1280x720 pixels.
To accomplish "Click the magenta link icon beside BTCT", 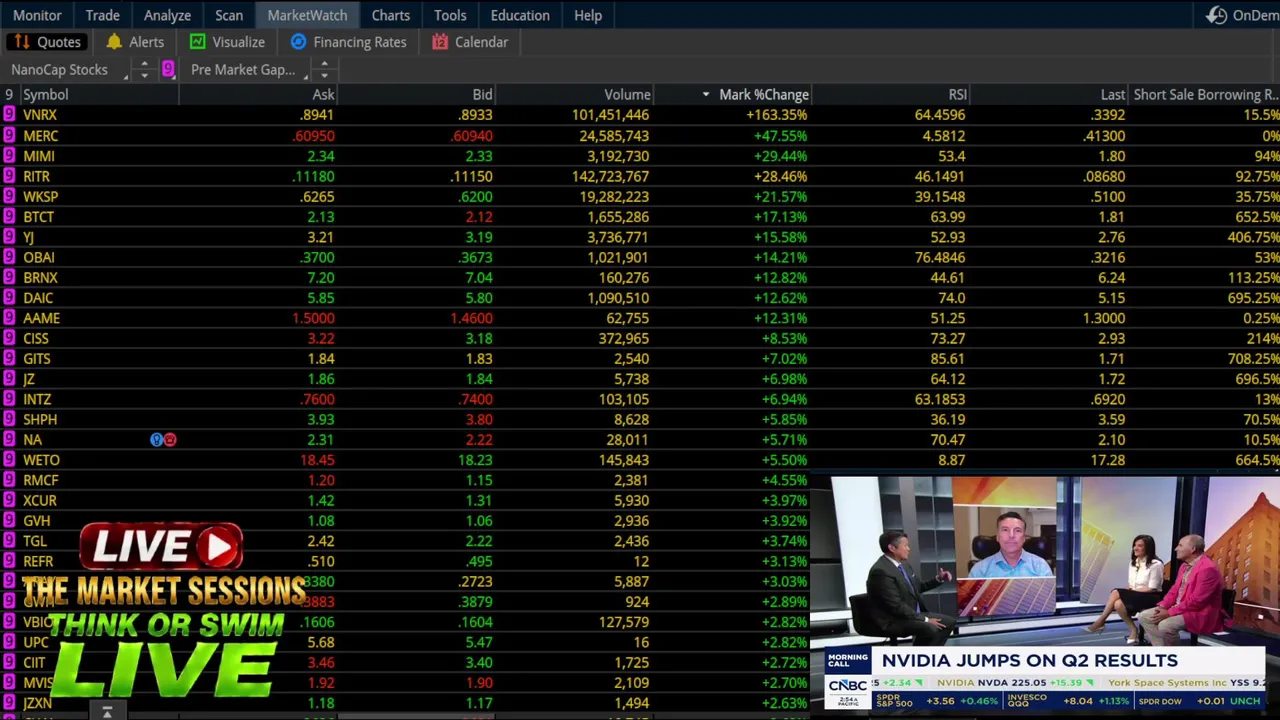I will pyautogui.click(x=9, y=216).
